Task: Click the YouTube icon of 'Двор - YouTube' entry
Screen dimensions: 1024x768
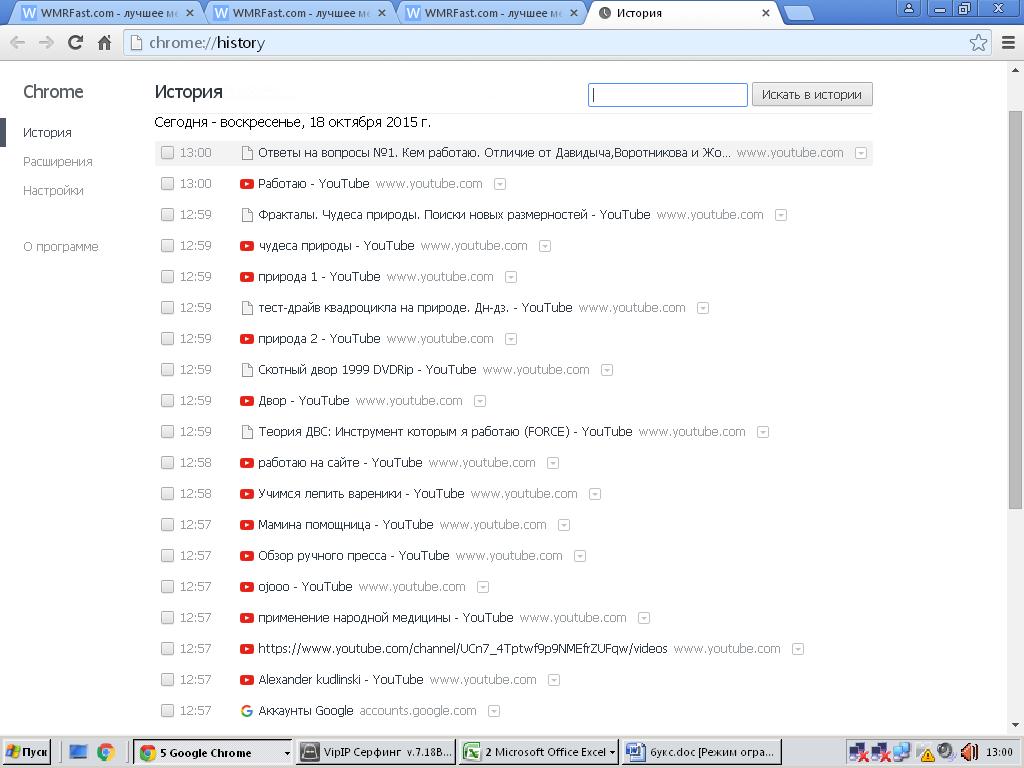Action: (247, 401)
